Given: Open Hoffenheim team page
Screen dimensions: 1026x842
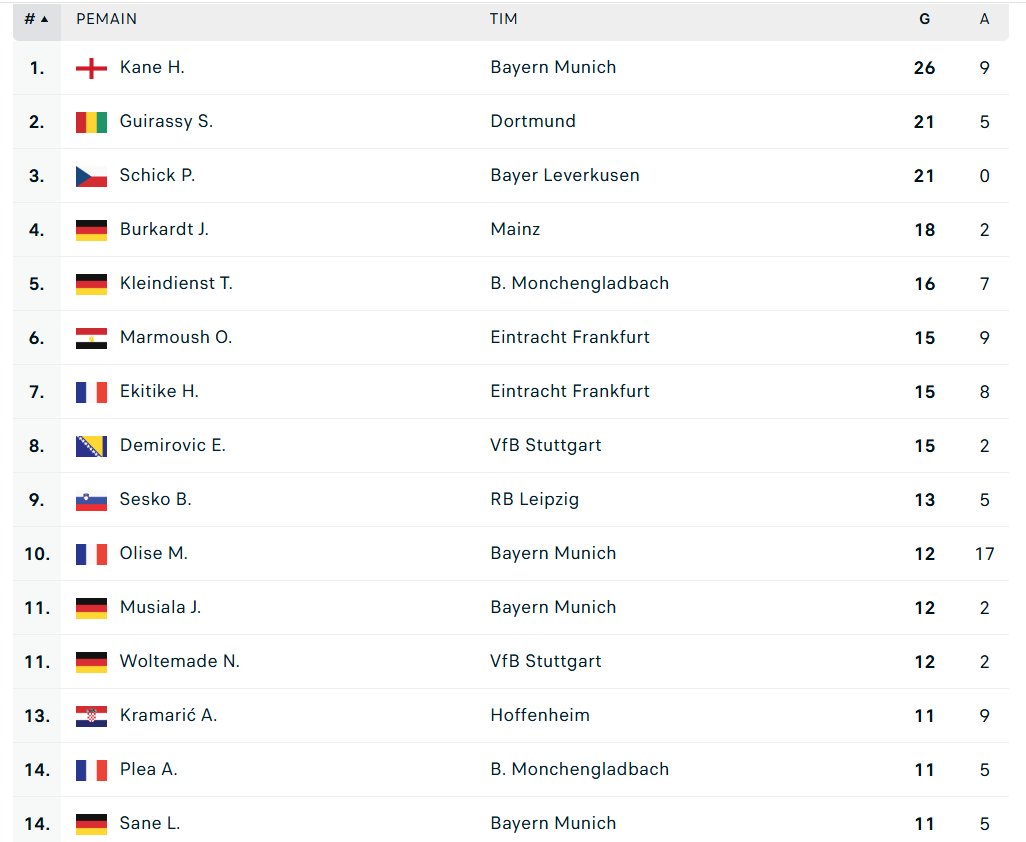Looking at the screenshot, I should click(540, 715).
